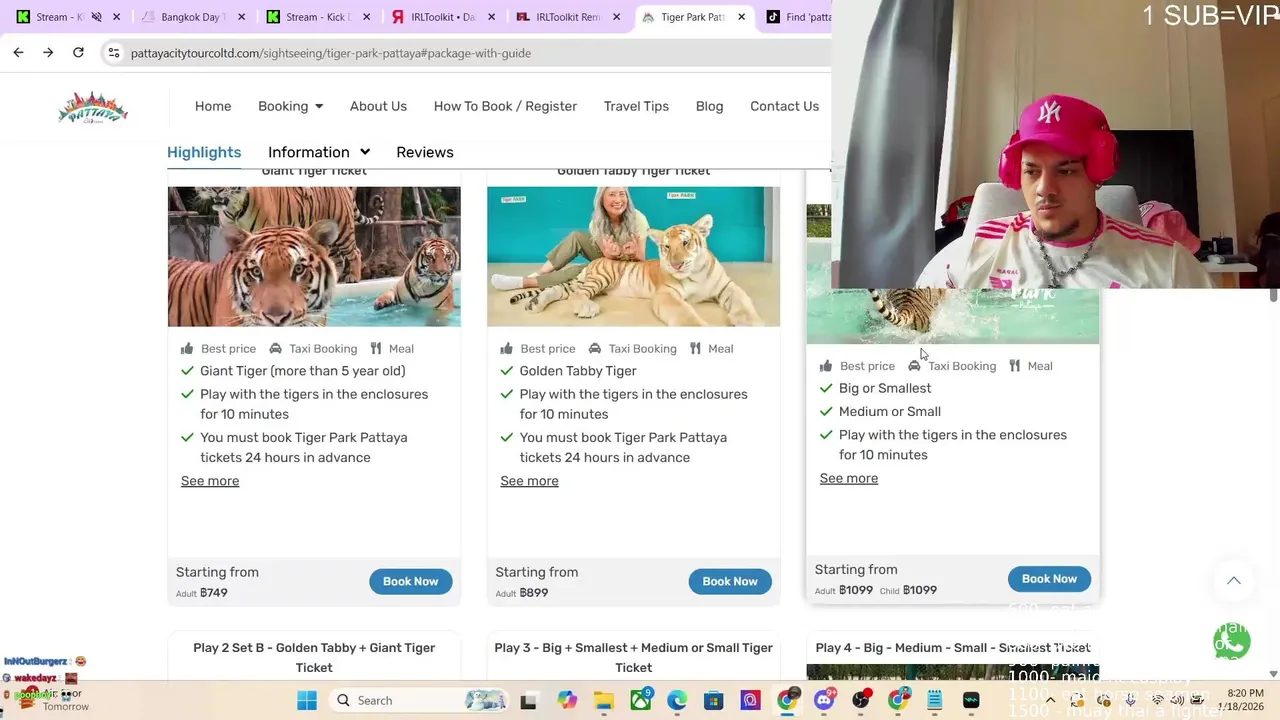The height and width of the screenshot is (720, 1280).
Task: Click the page vertical scrollbar thumb
Action: pos(1273,294)
